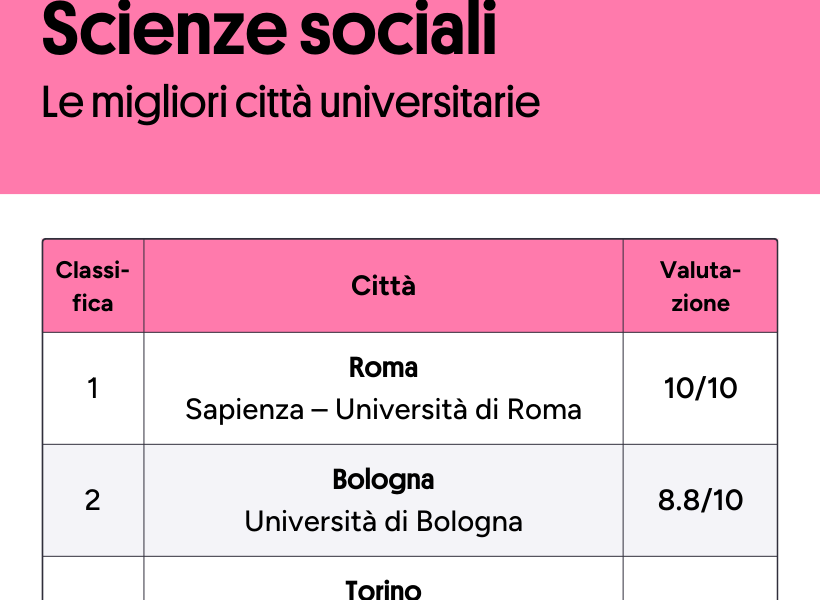Click the rank 2 cell

[93, 501]
